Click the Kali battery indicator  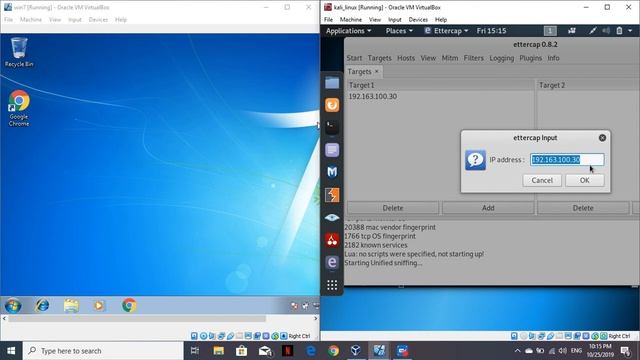pyautogui.click(x=619, y=31)
